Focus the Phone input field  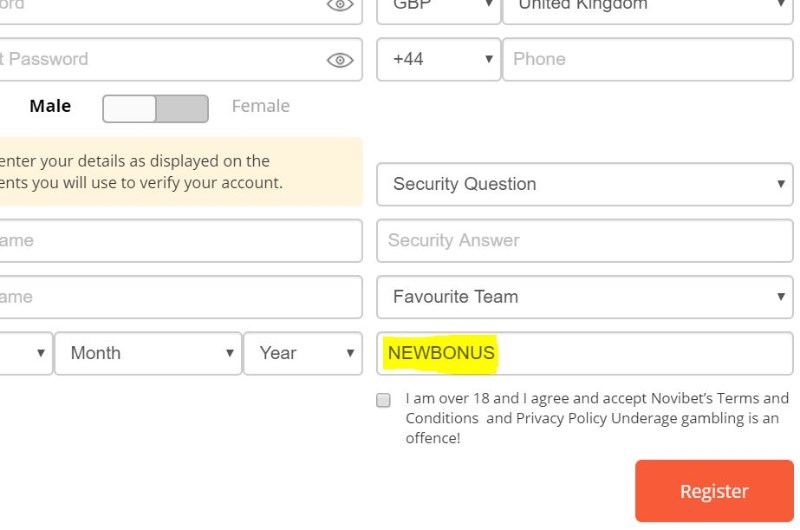click(648, 59)
